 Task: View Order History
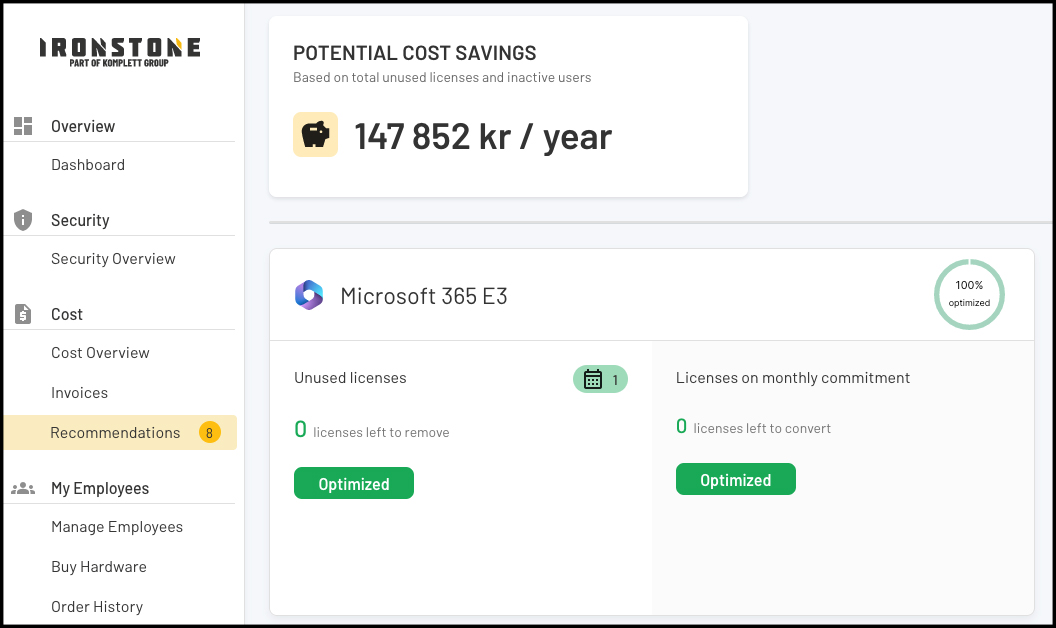pos(97,607)
